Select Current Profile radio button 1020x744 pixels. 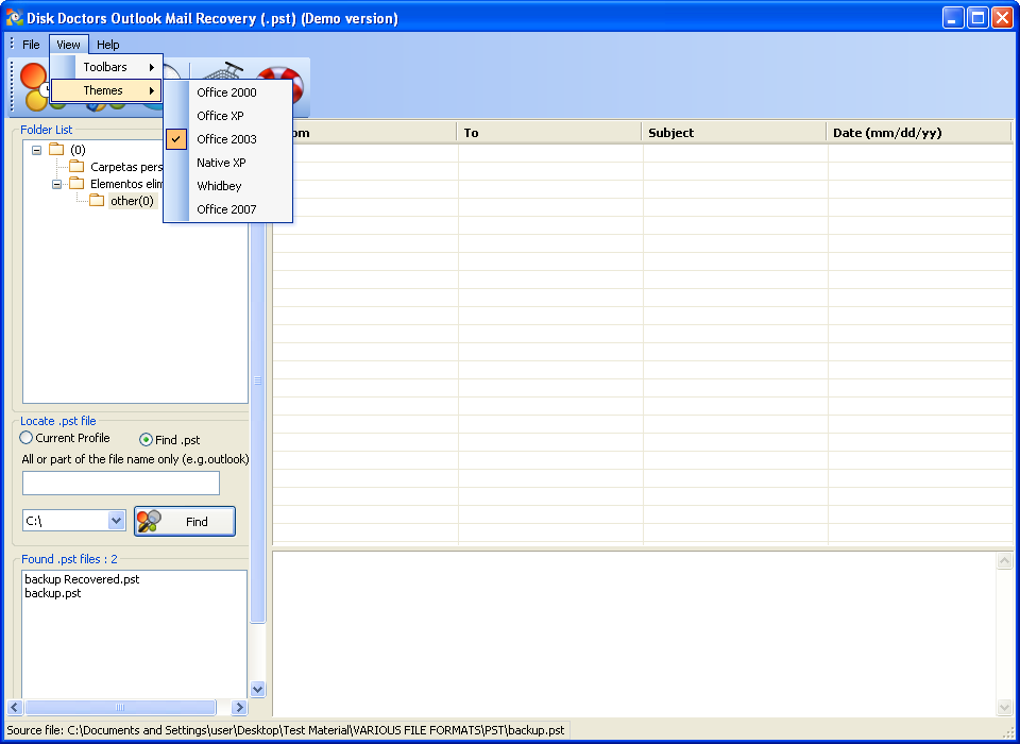coord(27,438)
